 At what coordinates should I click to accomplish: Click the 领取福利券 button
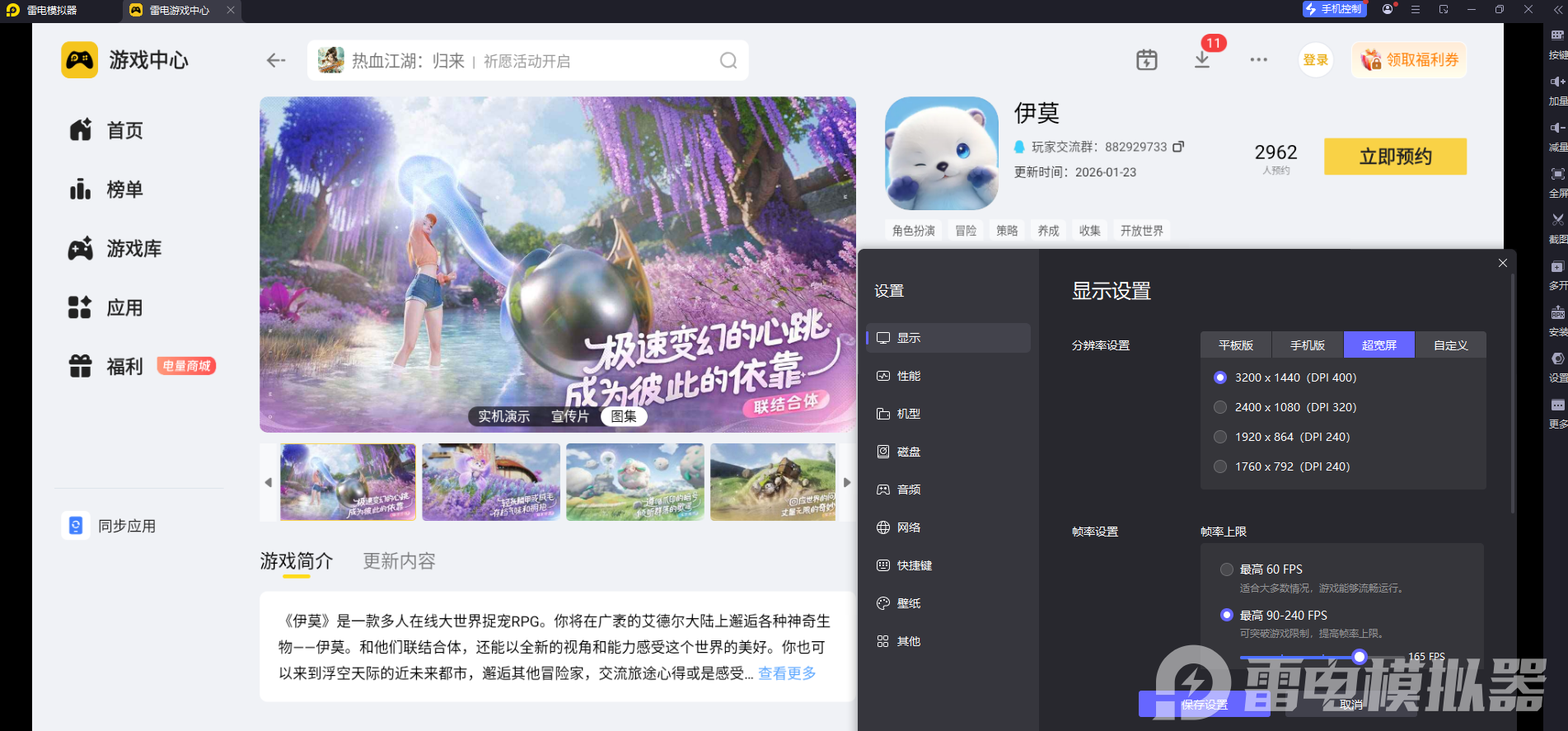[x=1409, y=60]
